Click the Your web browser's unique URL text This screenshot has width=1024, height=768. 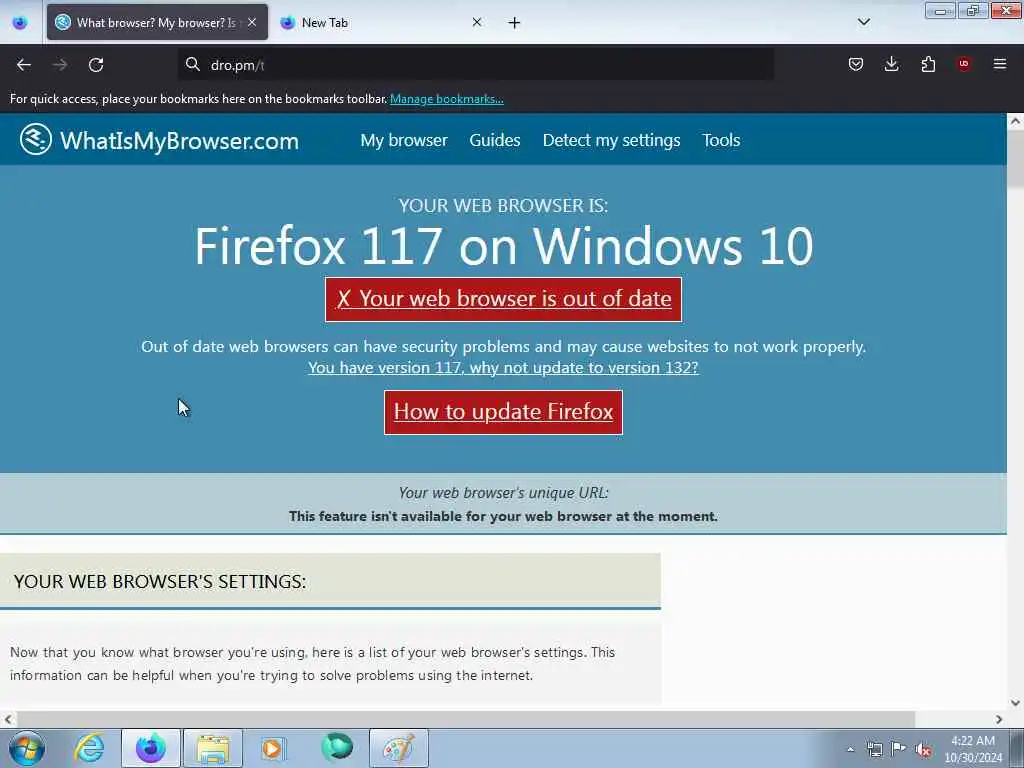504,493
